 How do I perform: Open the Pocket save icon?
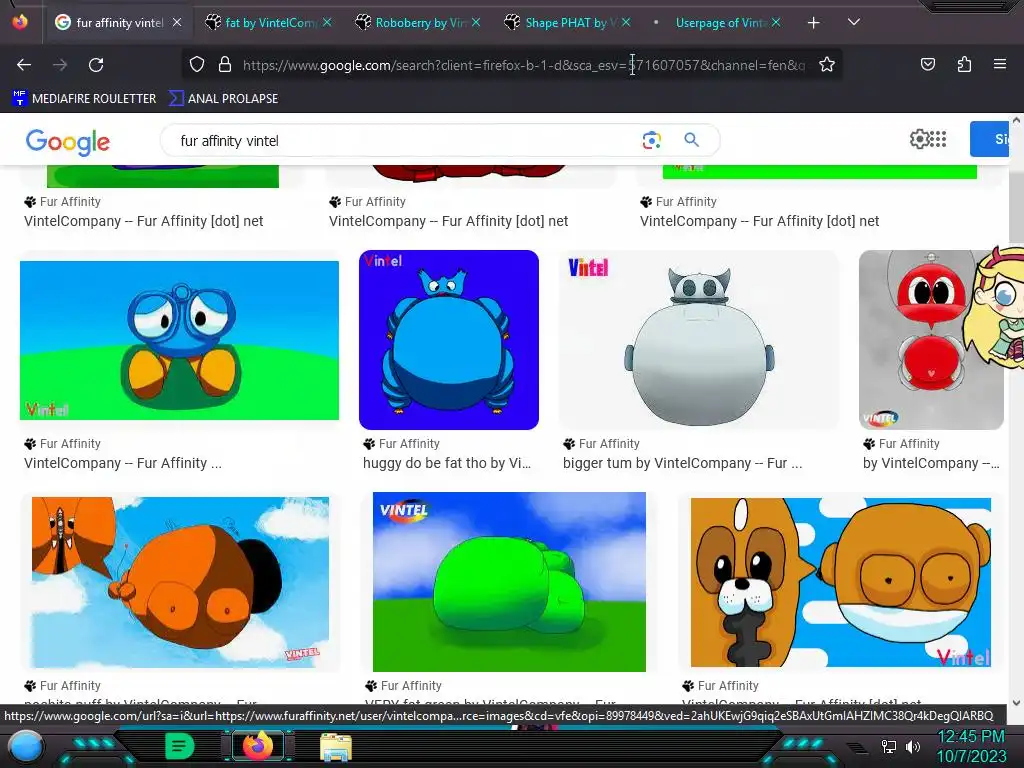927,65
